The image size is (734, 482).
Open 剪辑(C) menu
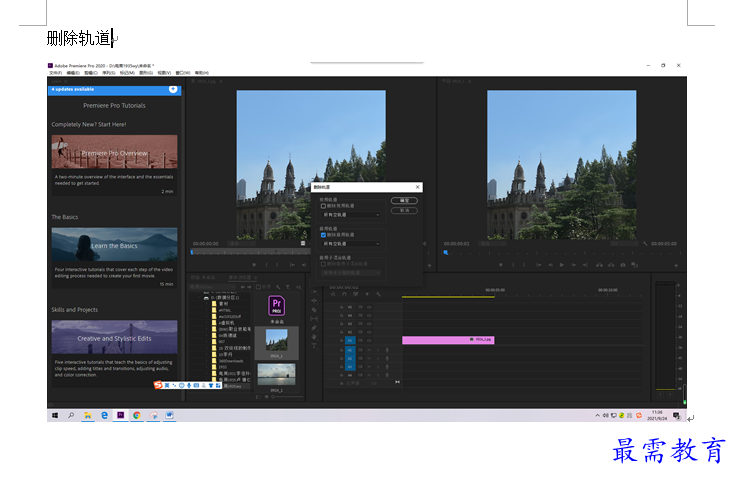91,73
